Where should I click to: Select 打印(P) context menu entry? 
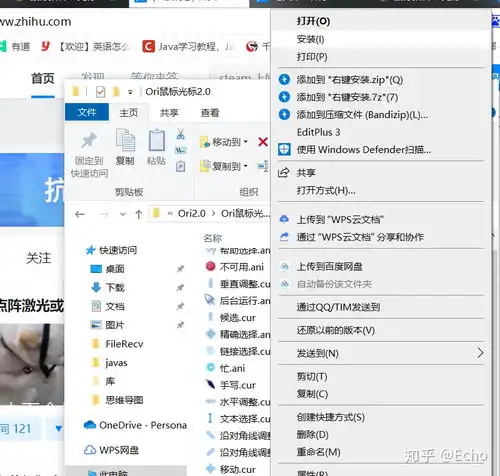(x=312, y=57)
